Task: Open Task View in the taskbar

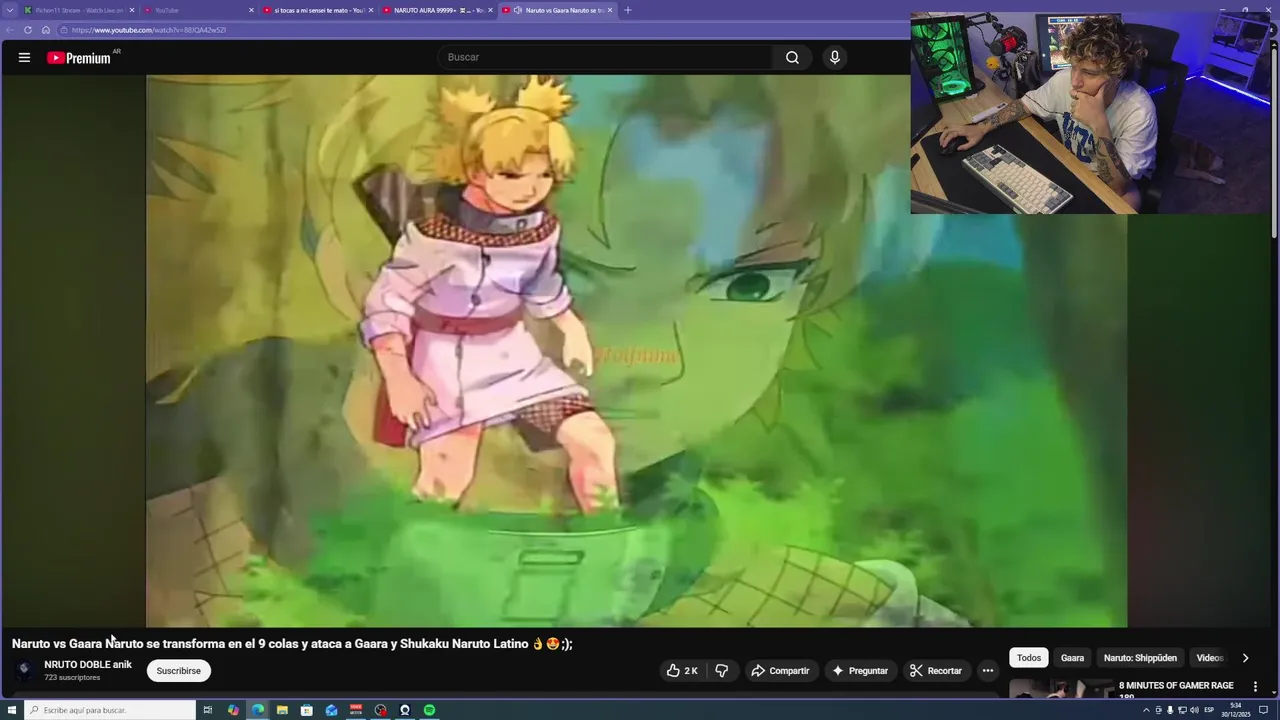Action: pyautogui.click(x=208, y=710)
